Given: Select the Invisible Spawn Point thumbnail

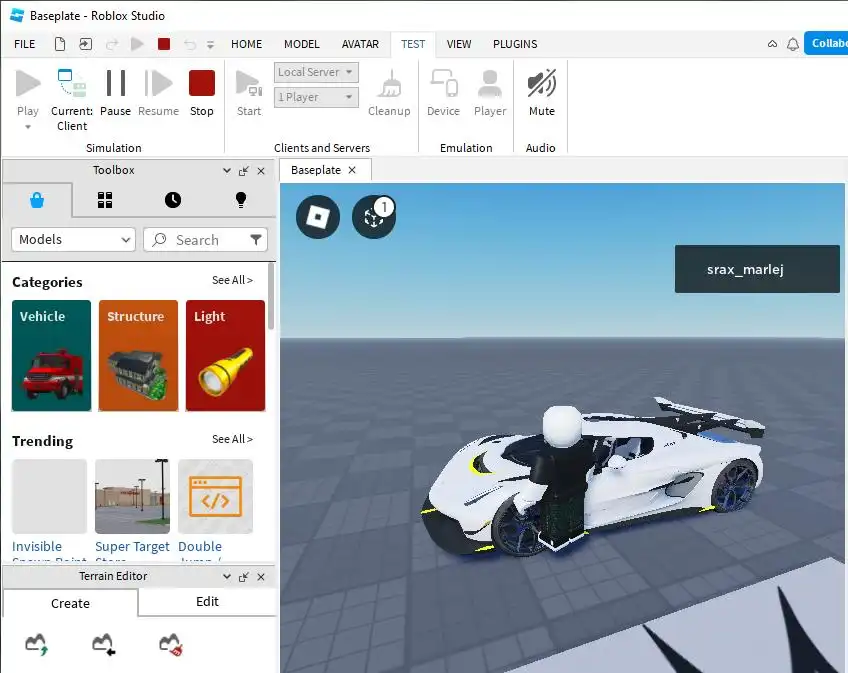Looking at the screenshot, I should pos(49,497).
